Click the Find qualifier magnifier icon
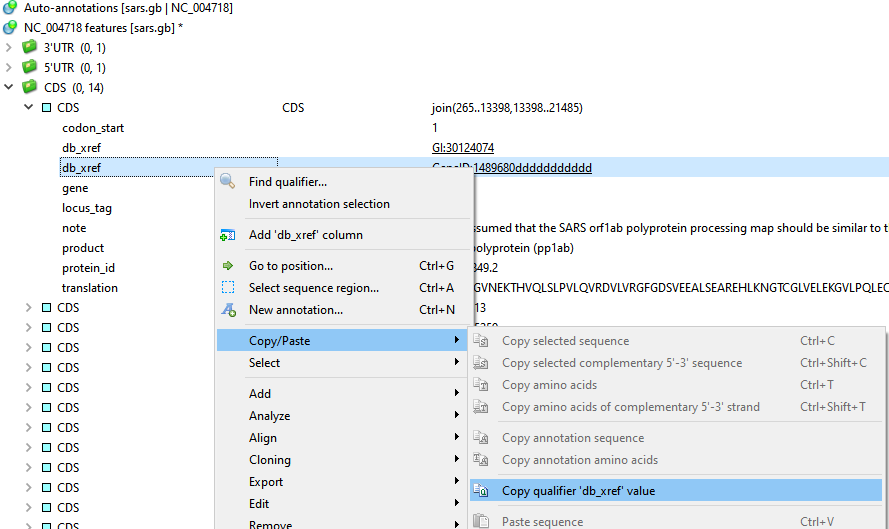This screenshot has width=889, height=529. point(228,181)
